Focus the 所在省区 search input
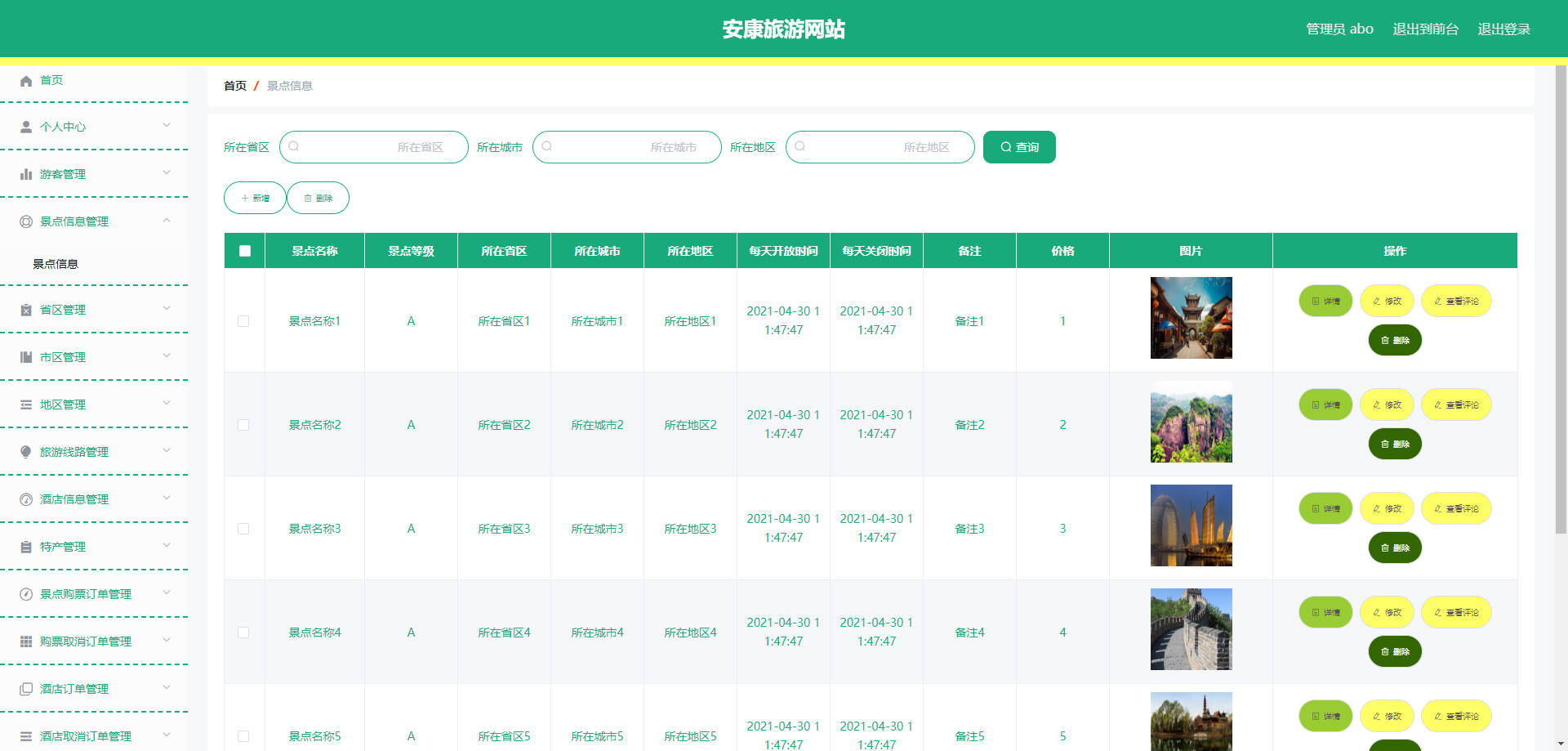The image size is (1568, 751). [374, 147]
